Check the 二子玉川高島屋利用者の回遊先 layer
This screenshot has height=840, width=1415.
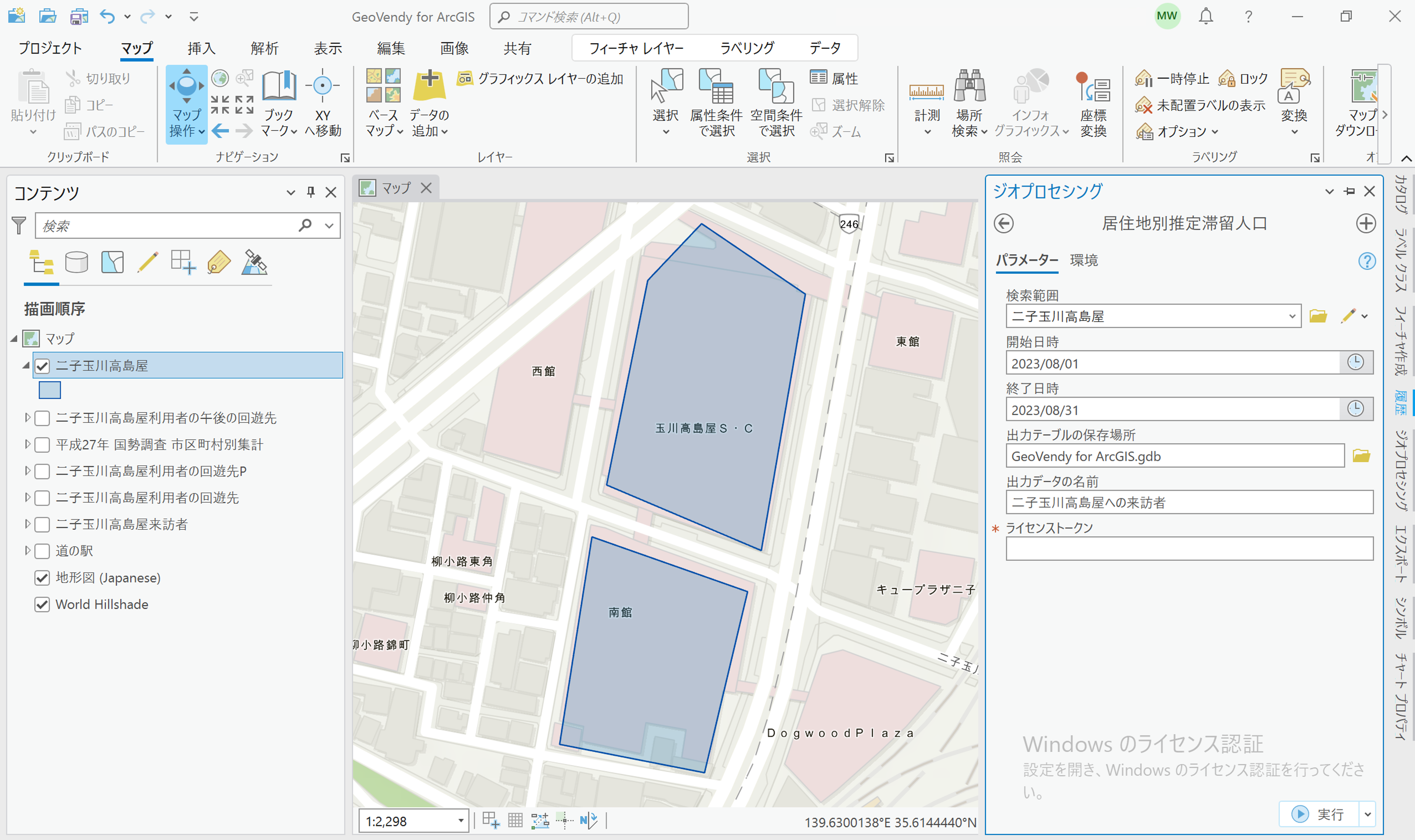click(42, 498)
